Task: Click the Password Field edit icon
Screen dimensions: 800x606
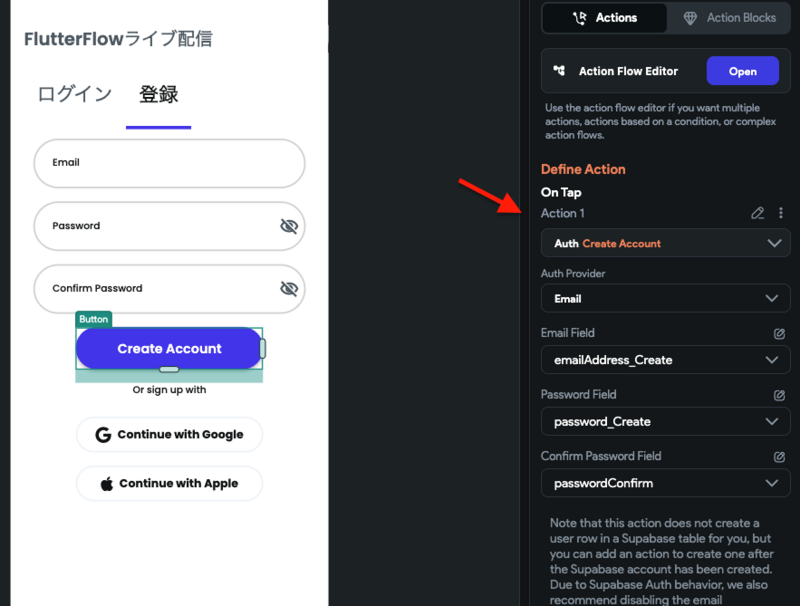Action: (779, 395)
